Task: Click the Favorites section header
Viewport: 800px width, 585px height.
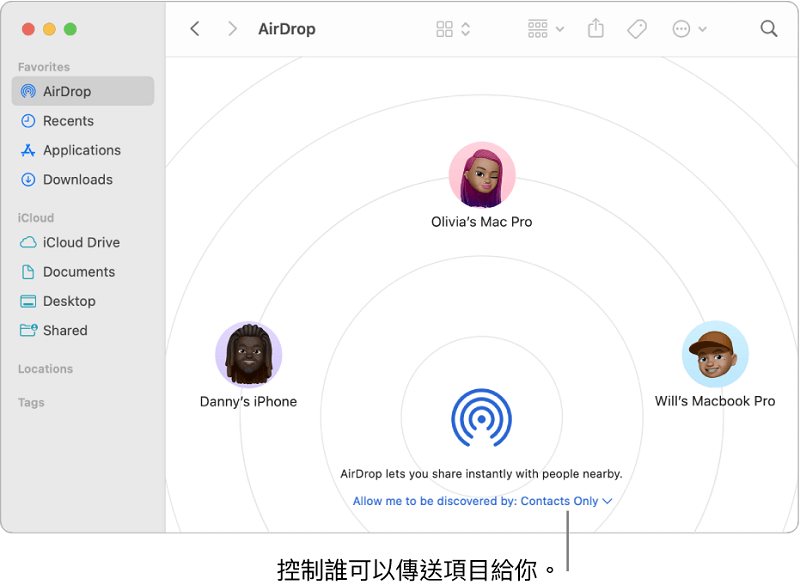Action: point(44,67)
